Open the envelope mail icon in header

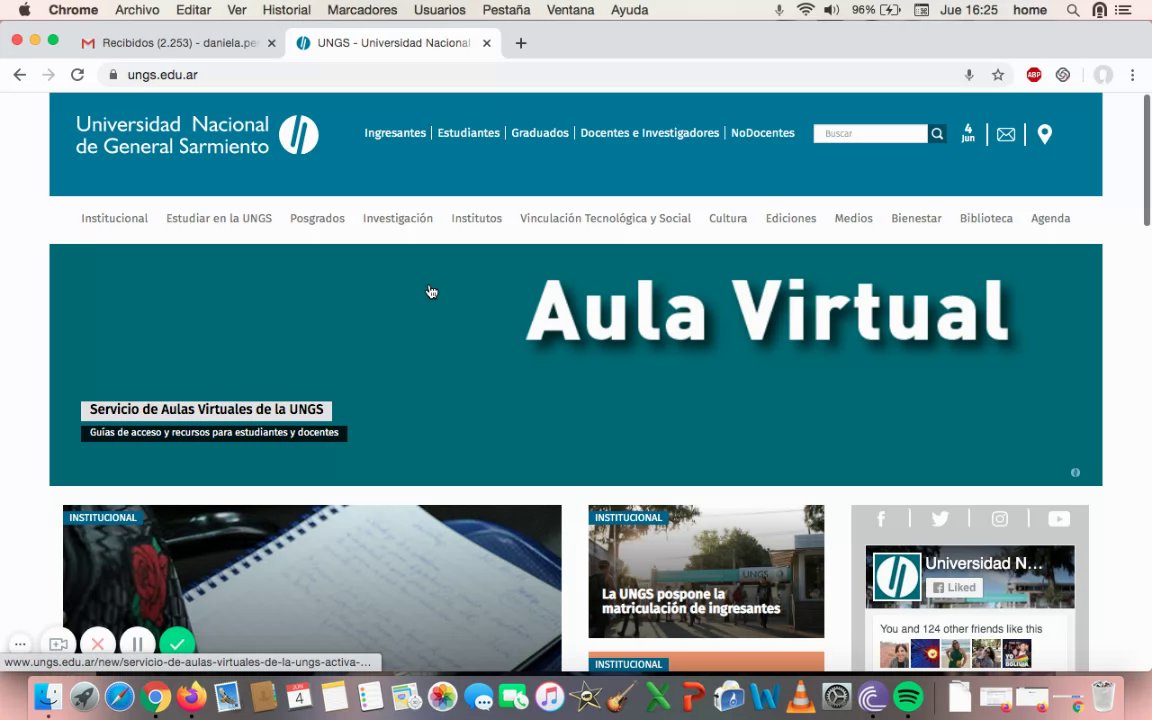tap(1006, 134)
